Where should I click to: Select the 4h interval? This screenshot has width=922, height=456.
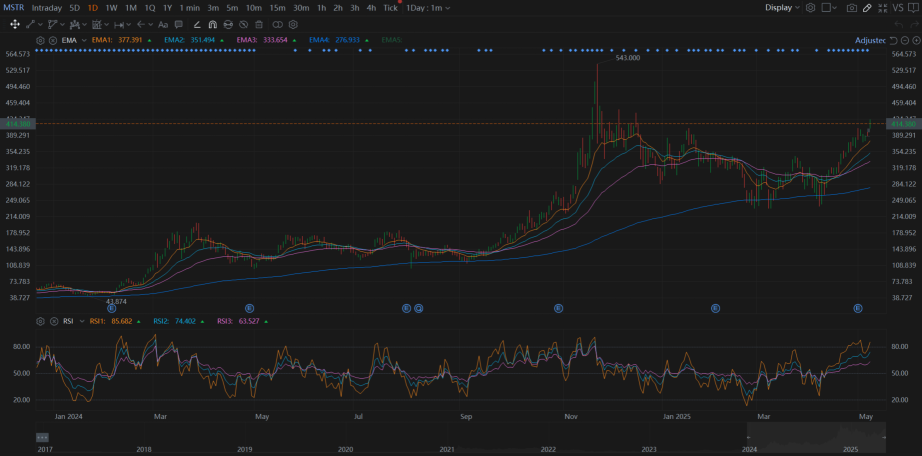pos(371,8)
